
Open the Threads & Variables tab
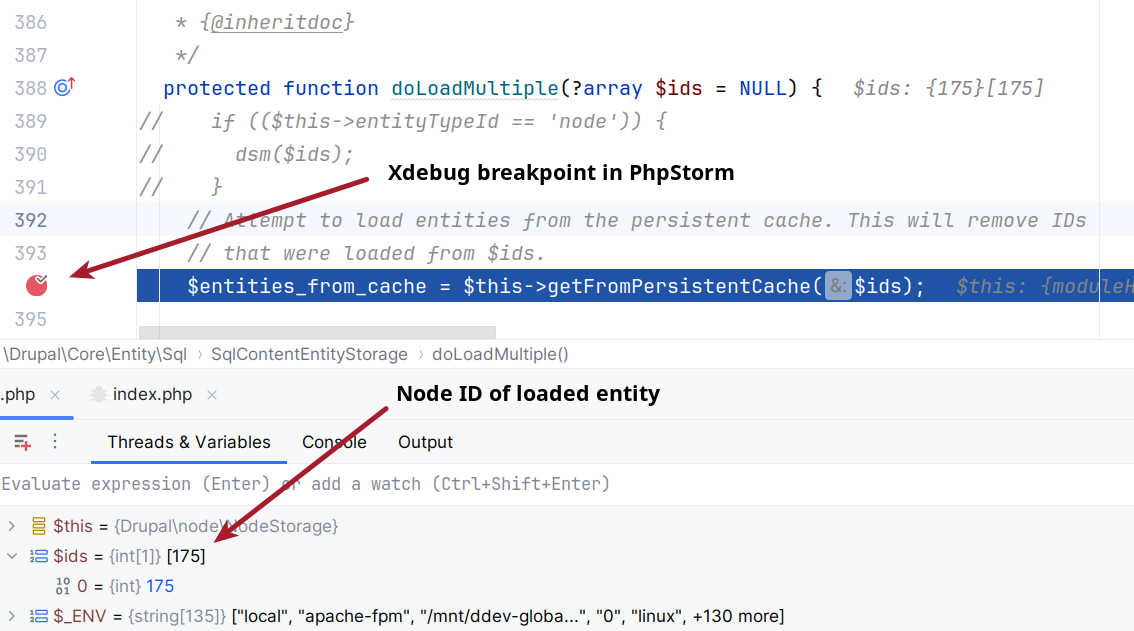click(189, 442)
